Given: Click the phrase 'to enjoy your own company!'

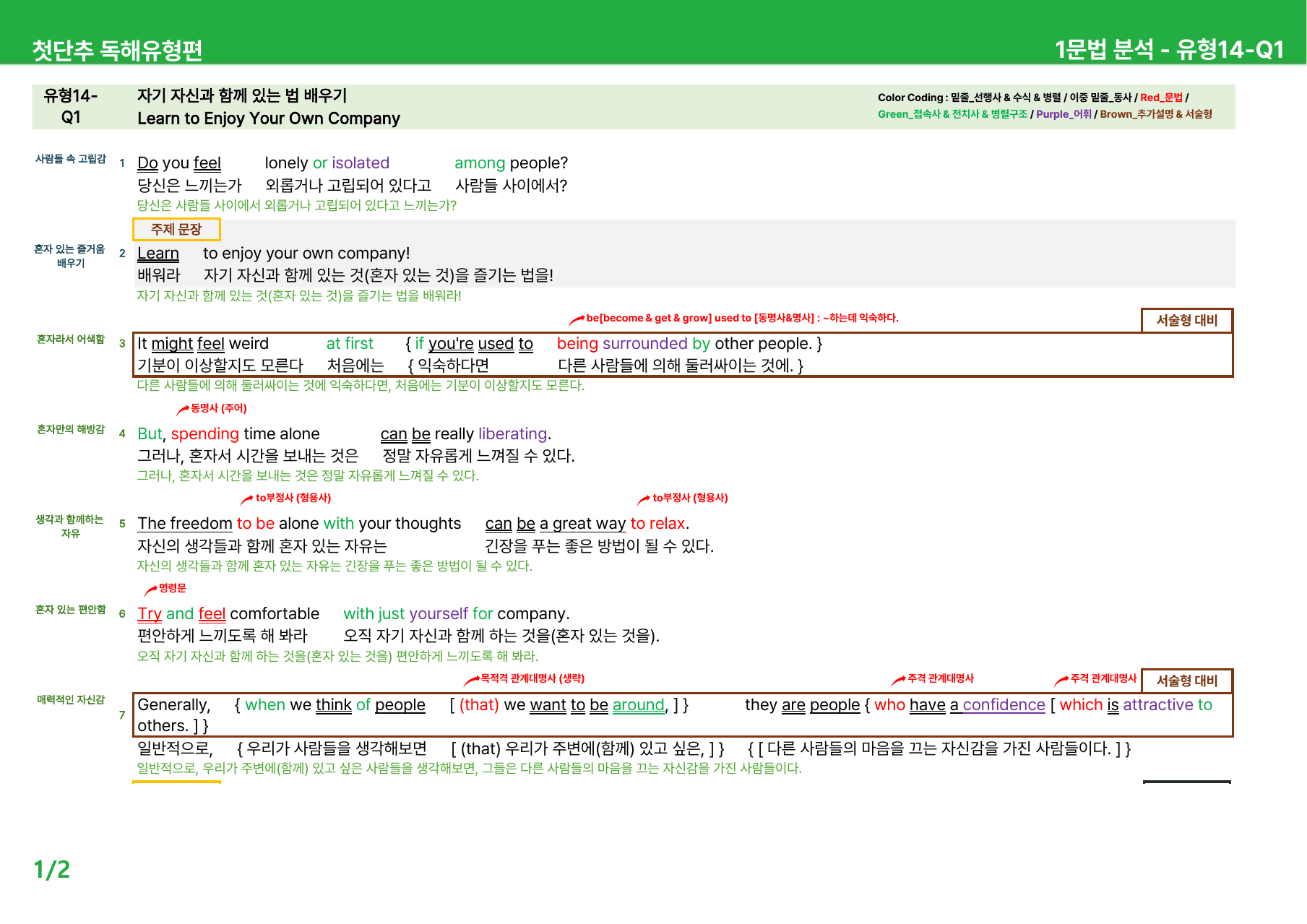Looking at the screenshot, I should [306, 254].
